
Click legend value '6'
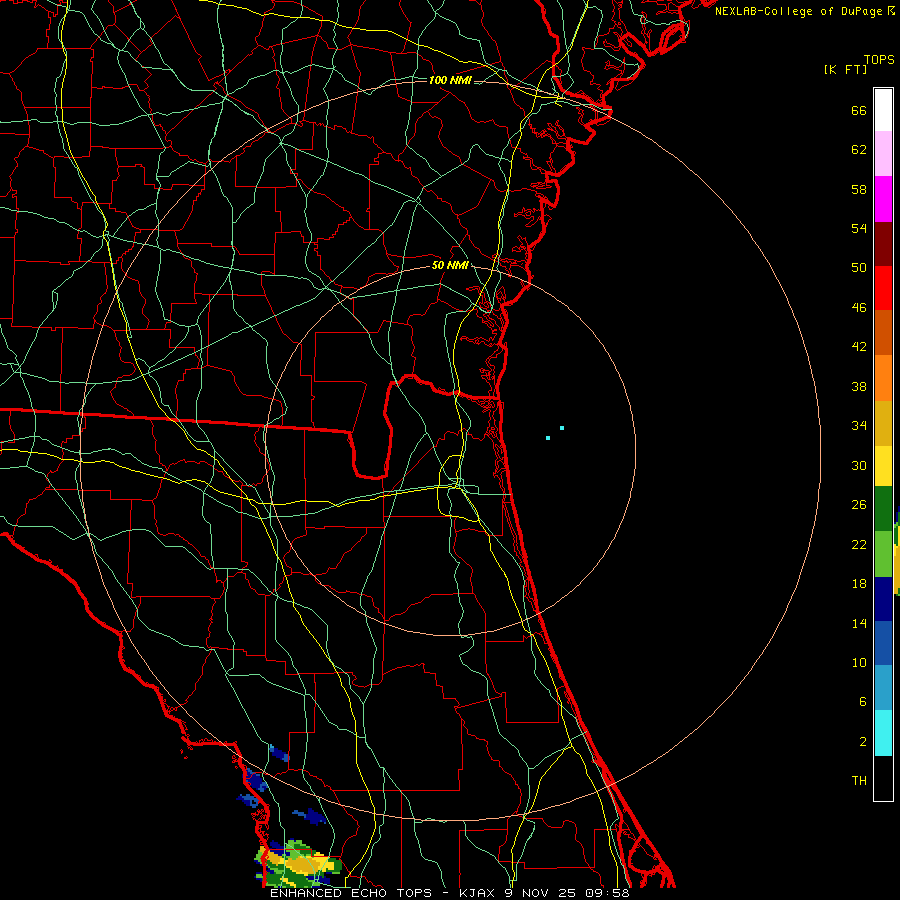pos(862,702)
